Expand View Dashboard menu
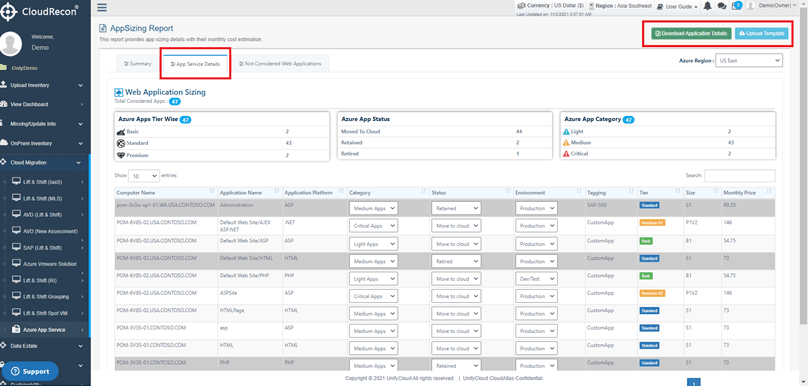The width and height of the screenshot is (808, 386). 44,104
